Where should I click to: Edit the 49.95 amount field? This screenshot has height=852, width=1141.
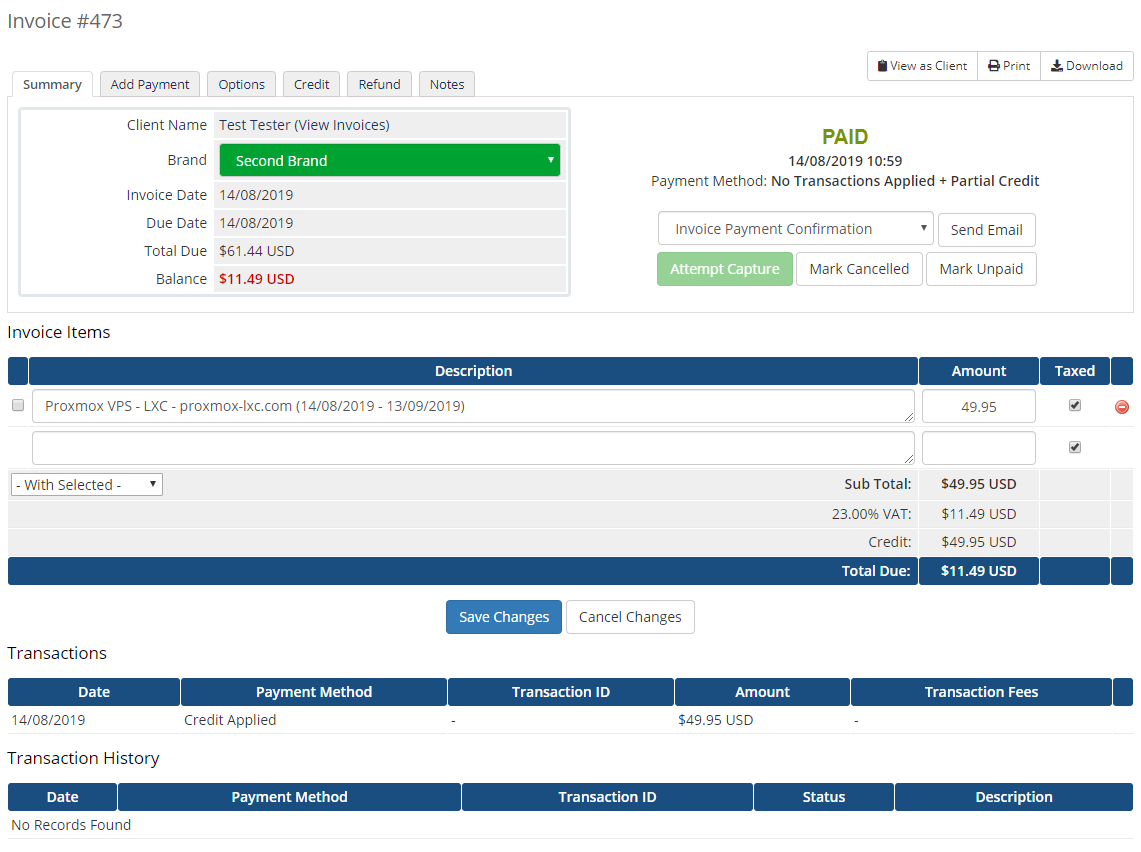pyautogui.click(x=977, y=406)
